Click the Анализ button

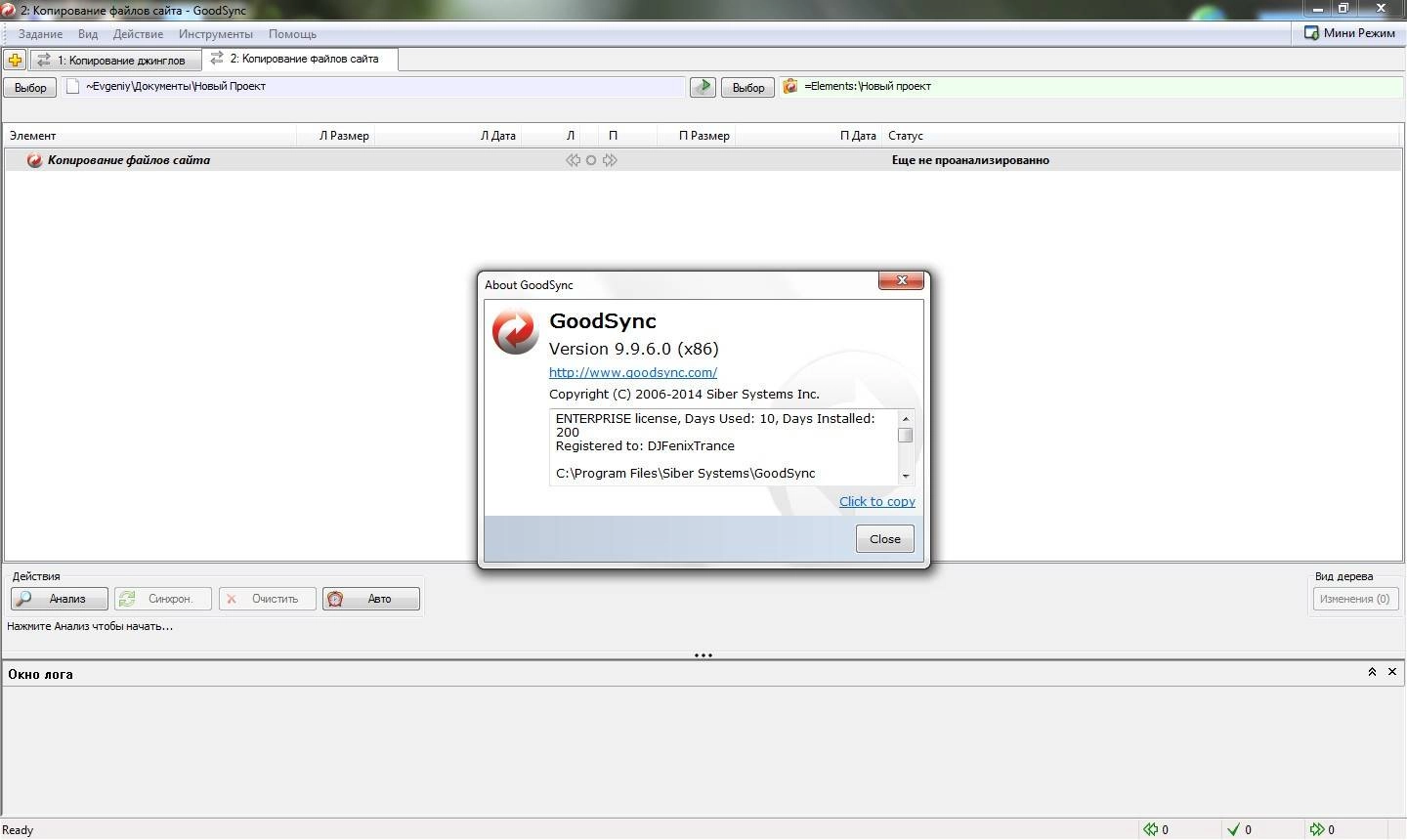[60, 599]
